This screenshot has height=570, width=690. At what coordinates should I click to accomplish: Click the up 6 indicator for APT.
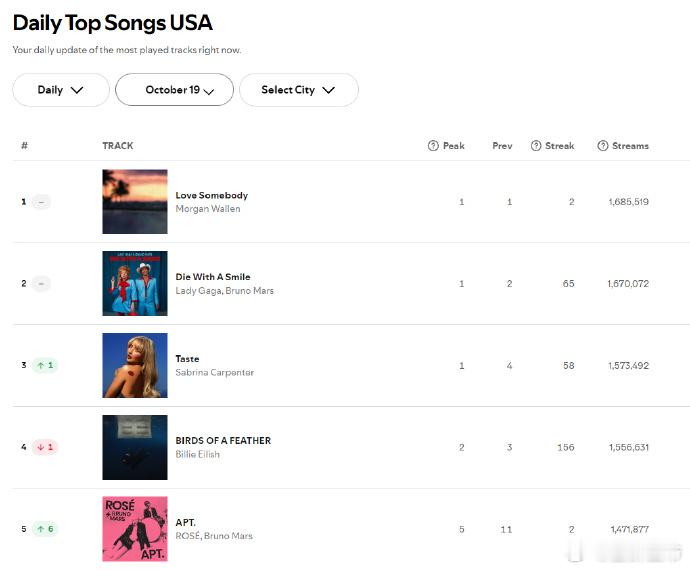[45, 529]
